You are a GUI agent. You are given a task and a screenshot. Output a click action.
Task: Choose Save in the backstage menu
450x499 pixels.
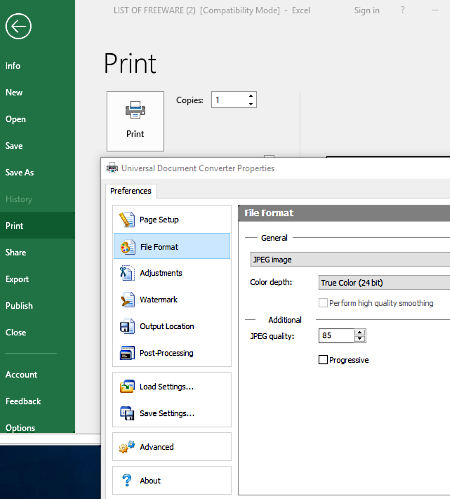[37, 146]
